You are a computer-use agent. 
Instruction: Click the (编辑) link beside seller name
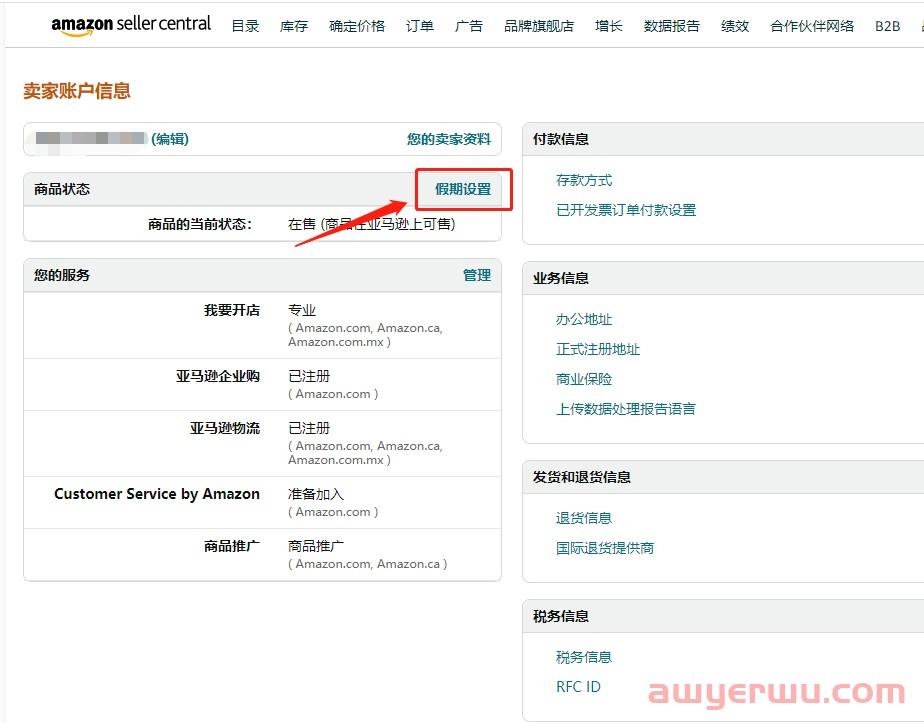[170, 139]
